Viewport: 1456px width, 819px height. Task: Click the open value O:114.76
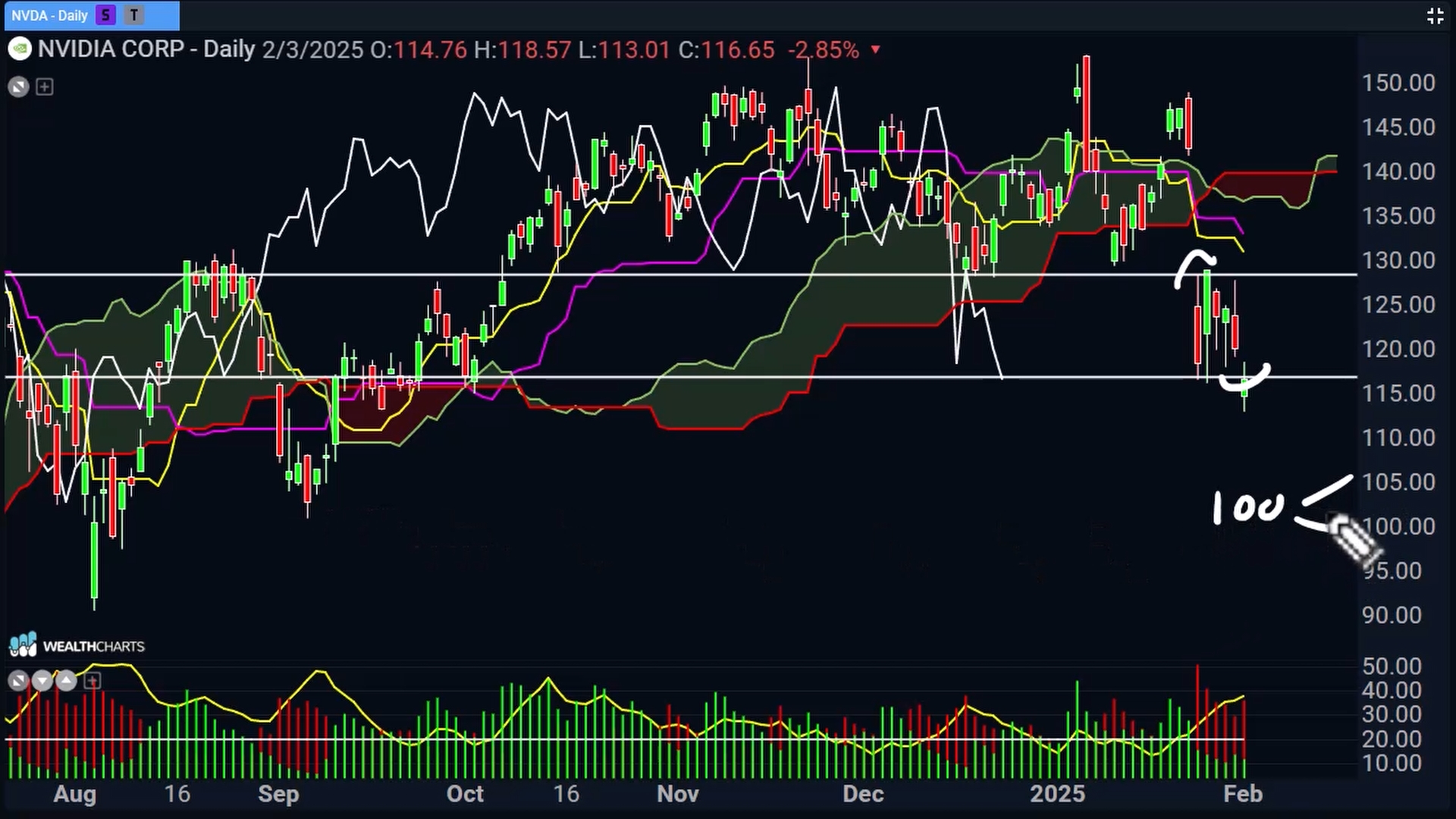tap(419, 50)
